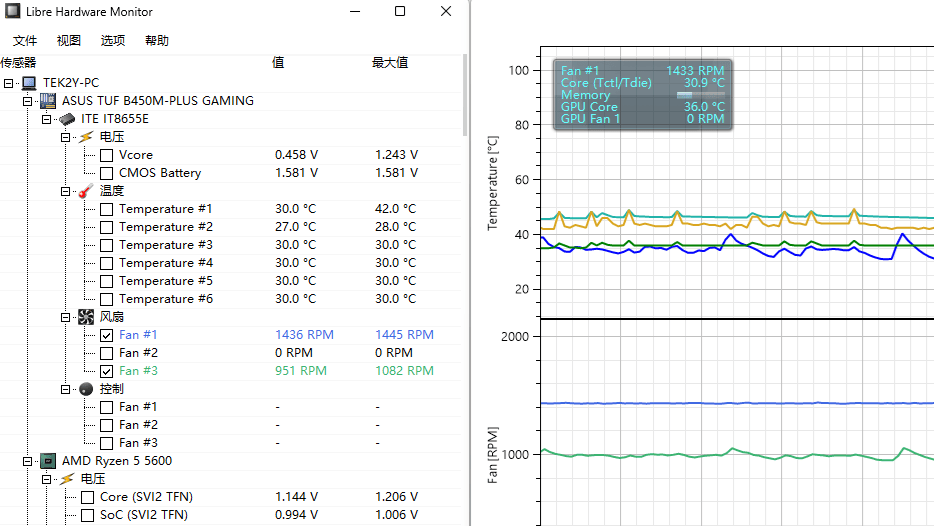Enable Temperature #2 checkbox
This screenshot has height=526, width=934.
click(107, 227)
